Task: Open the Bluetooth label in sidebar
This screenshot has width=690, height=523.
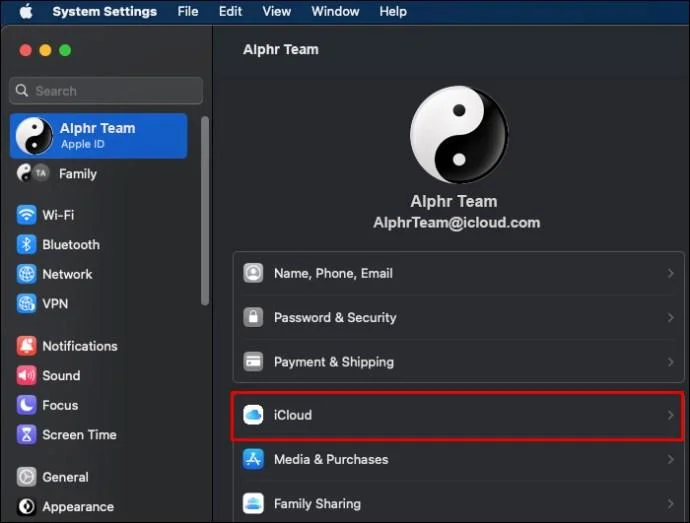Action: pyautogui.click(x=71, y=245)
